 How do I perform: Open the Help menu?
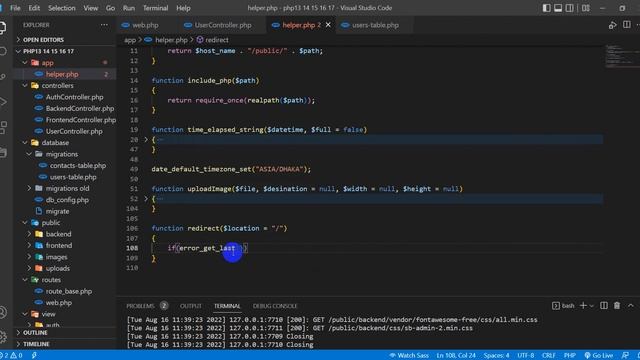pyautogui.click(x=183, y=8)
